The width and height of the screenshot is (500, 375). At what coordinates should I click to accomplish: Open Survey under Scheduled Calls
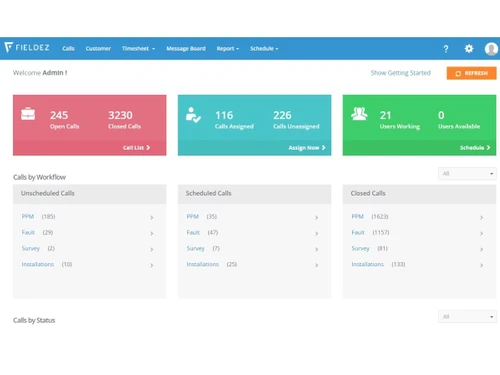pos(196,249)
